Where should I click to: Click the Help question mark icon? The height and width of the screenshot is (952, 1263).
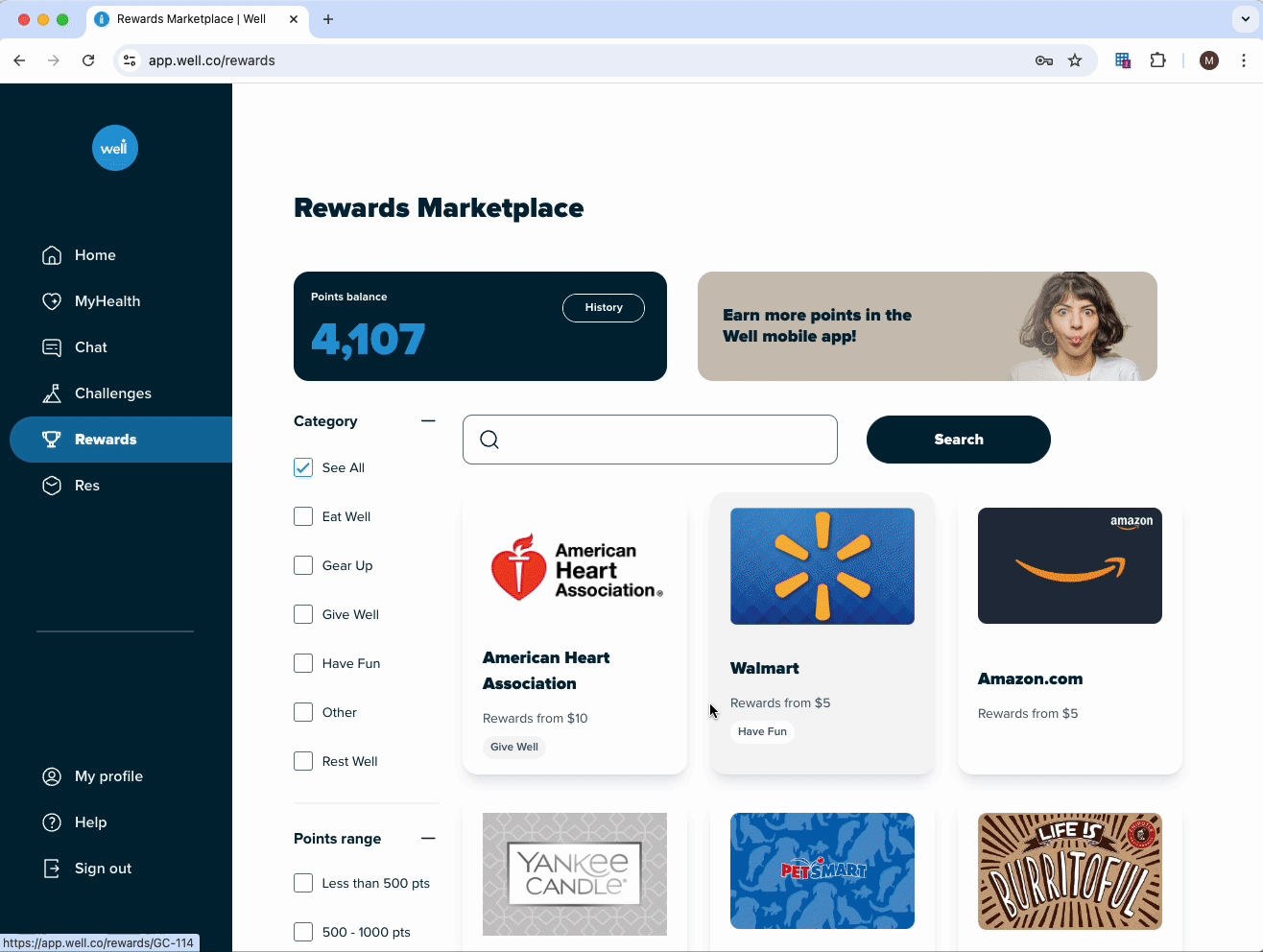(x=52, y=822)
